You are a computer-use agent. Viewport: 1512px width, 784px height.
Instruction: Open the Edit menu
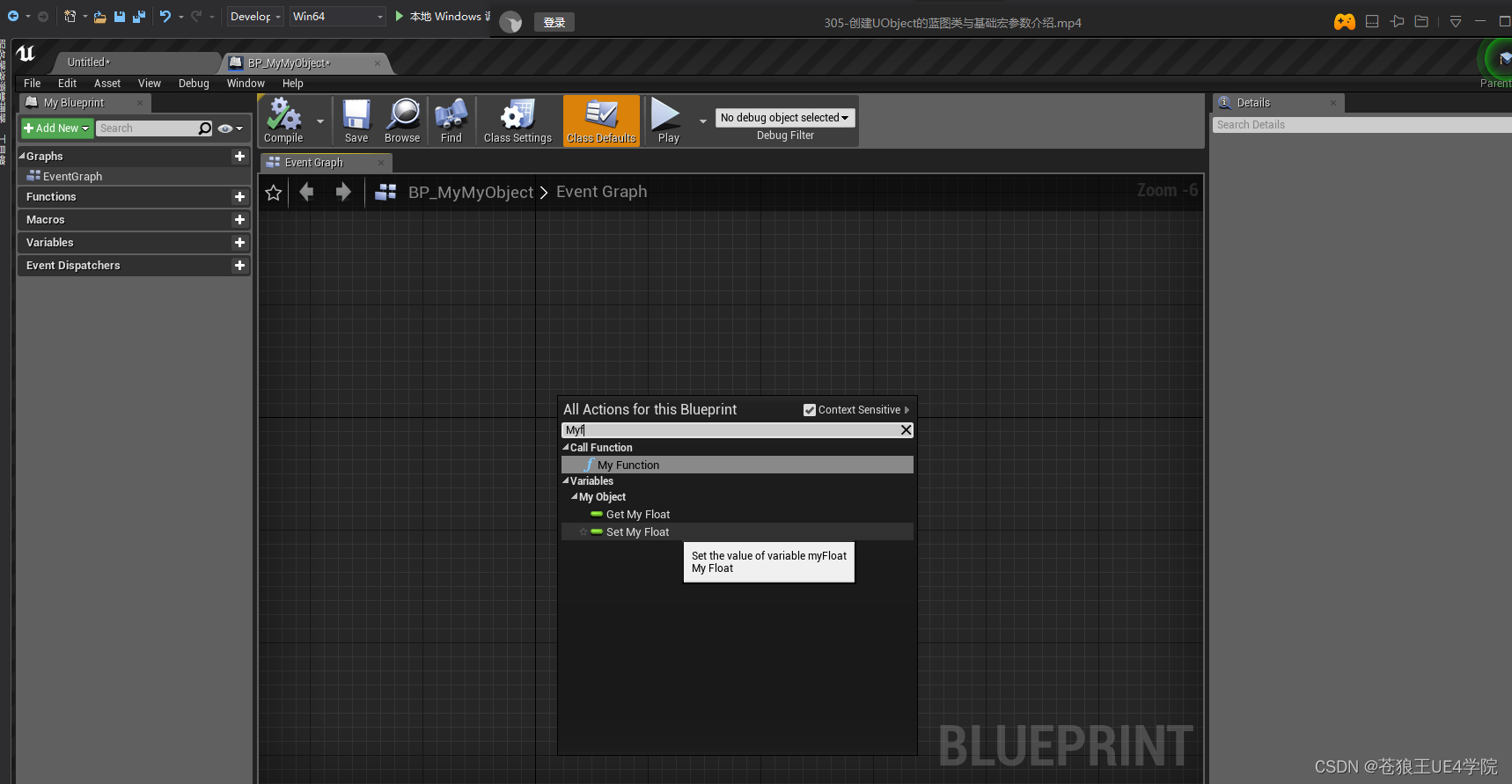click(x=67, y=84)
